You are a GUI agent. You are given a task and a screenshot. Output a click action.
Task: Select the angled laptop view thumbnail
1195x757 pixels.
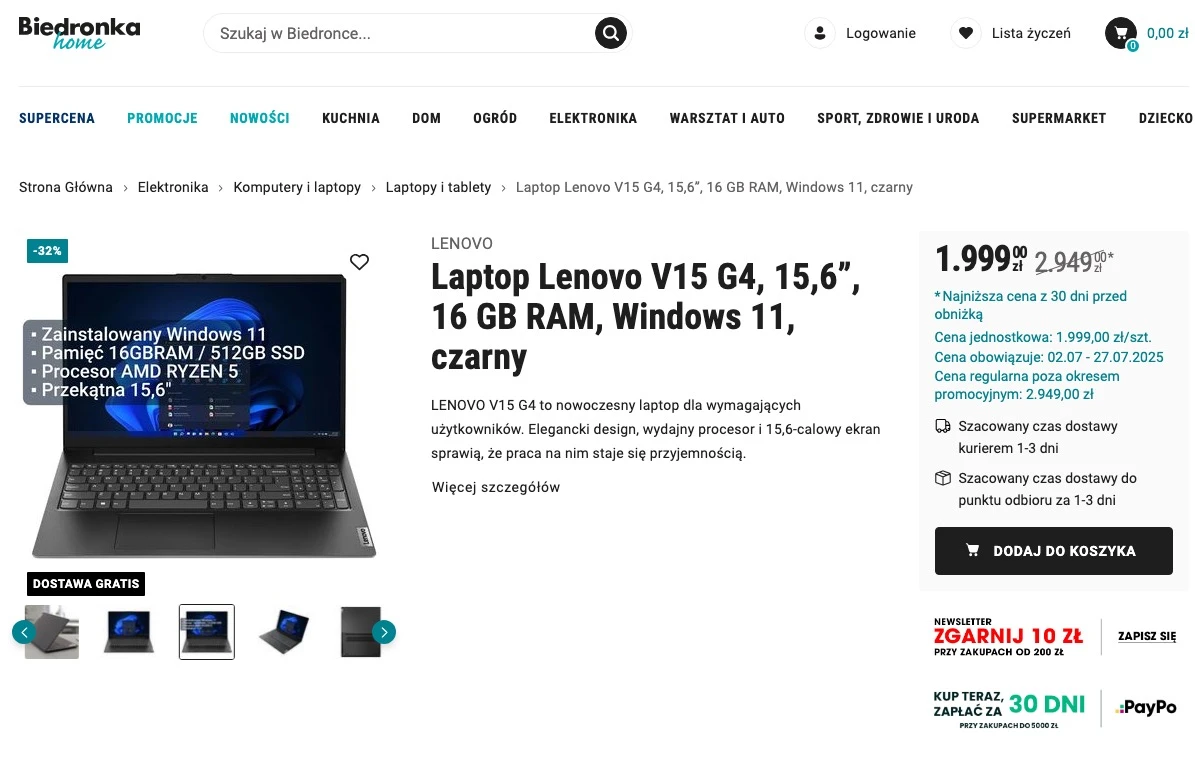point(284,632)
